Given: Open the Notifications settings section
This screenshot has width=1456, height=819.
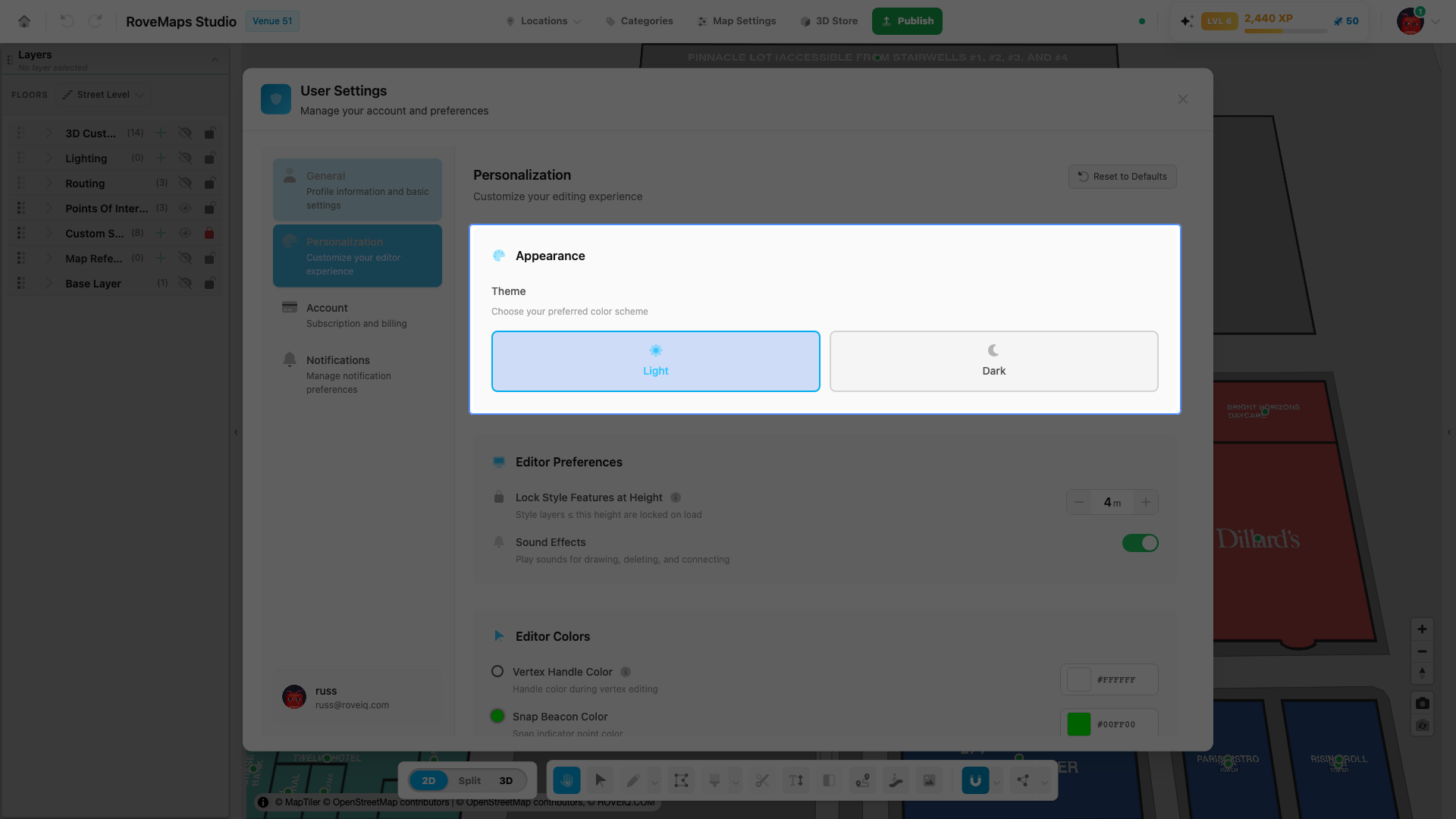Looking at the screenshot, I should pyautogui.click(x=357, y=375).
